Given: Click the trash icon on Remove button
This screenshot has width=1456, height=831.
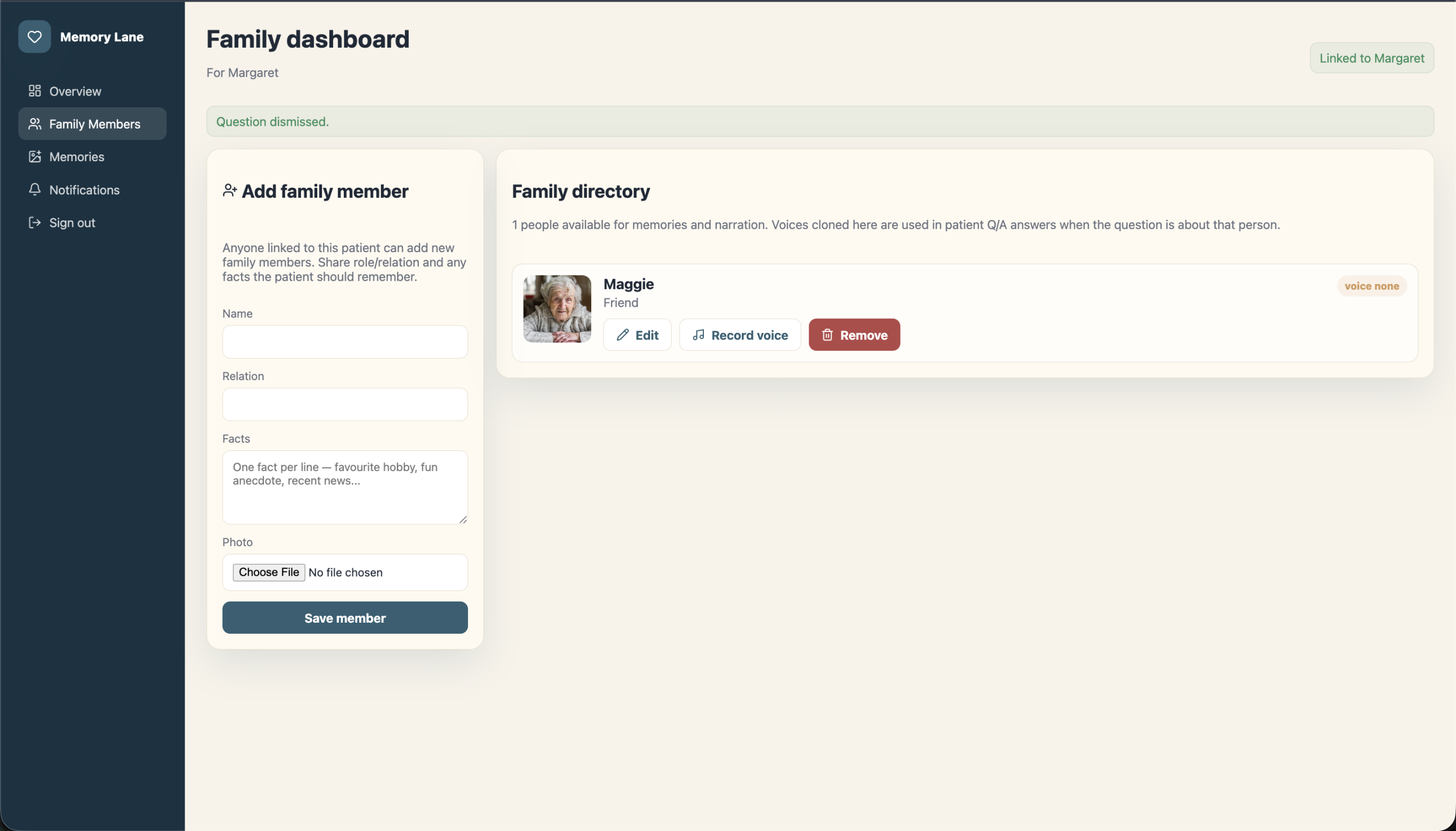Looking at the screenshot, I should click(827, 335).
